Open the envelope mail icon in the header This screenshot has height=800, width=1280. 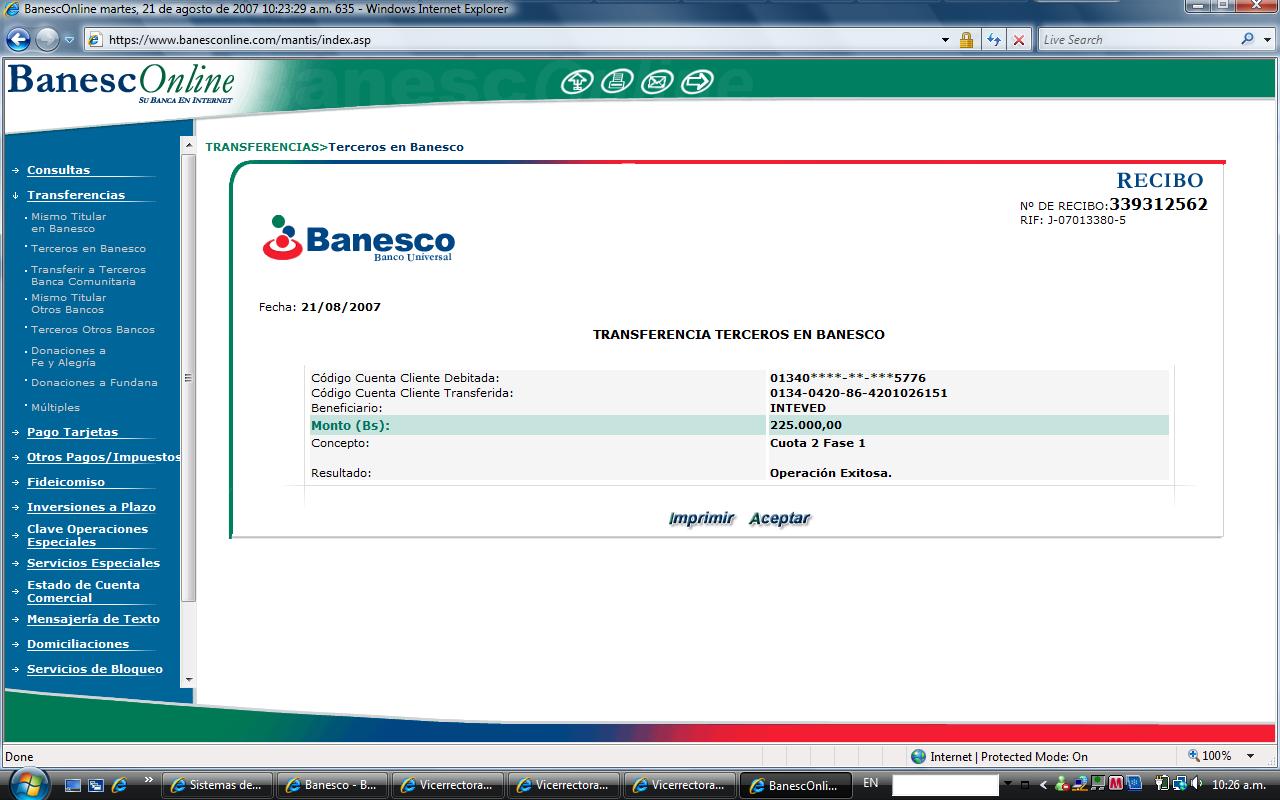coord(657,82)
